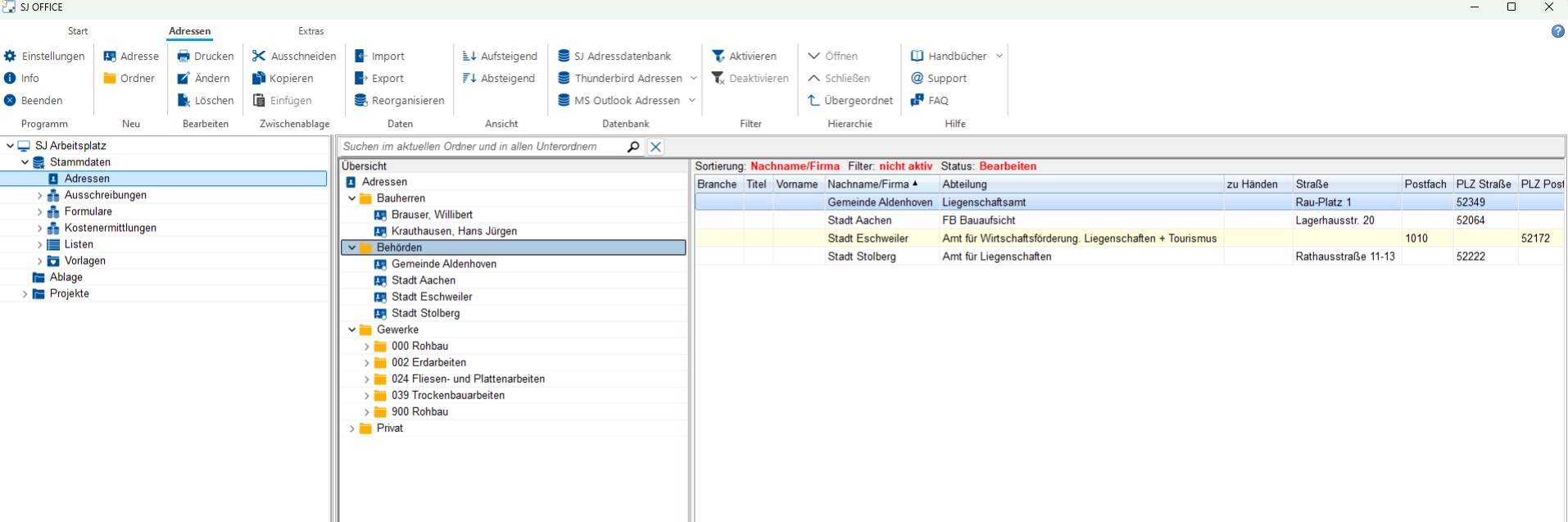1568x522 pixels.
Task: Click the address search input field
Action: 482,147
